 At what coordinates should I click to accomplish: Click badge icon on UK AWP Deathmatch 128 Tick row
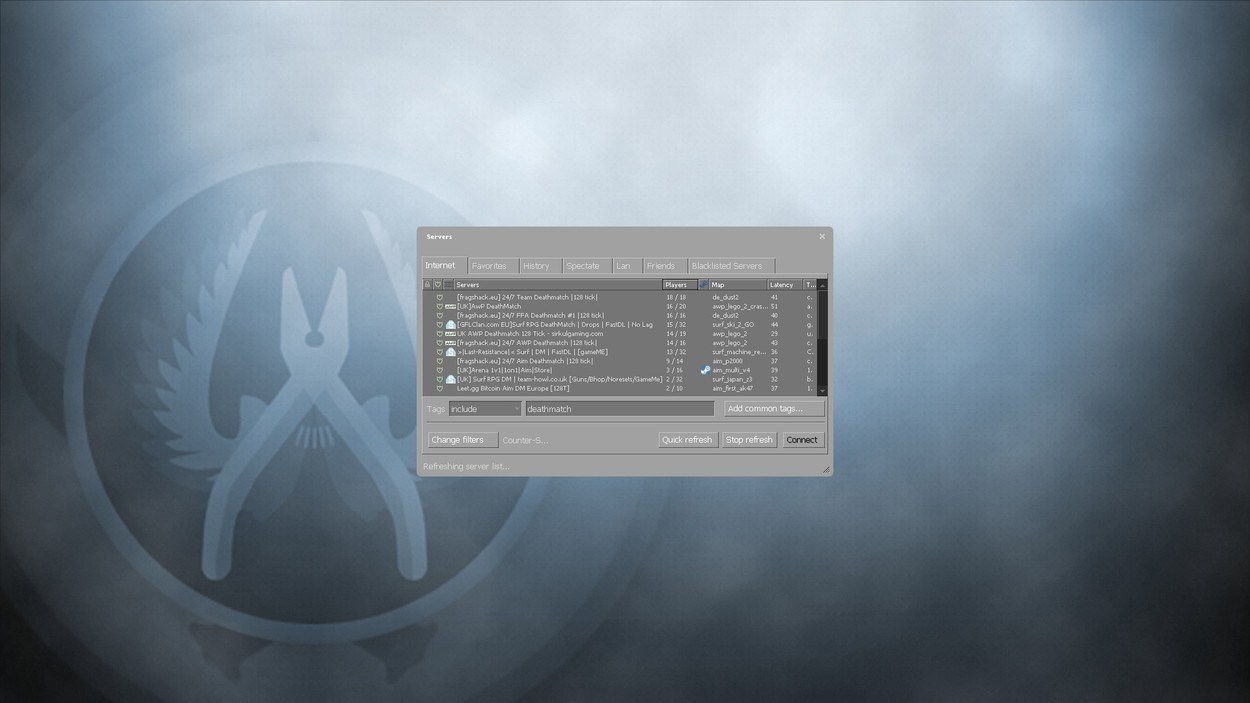coord(450,334)
